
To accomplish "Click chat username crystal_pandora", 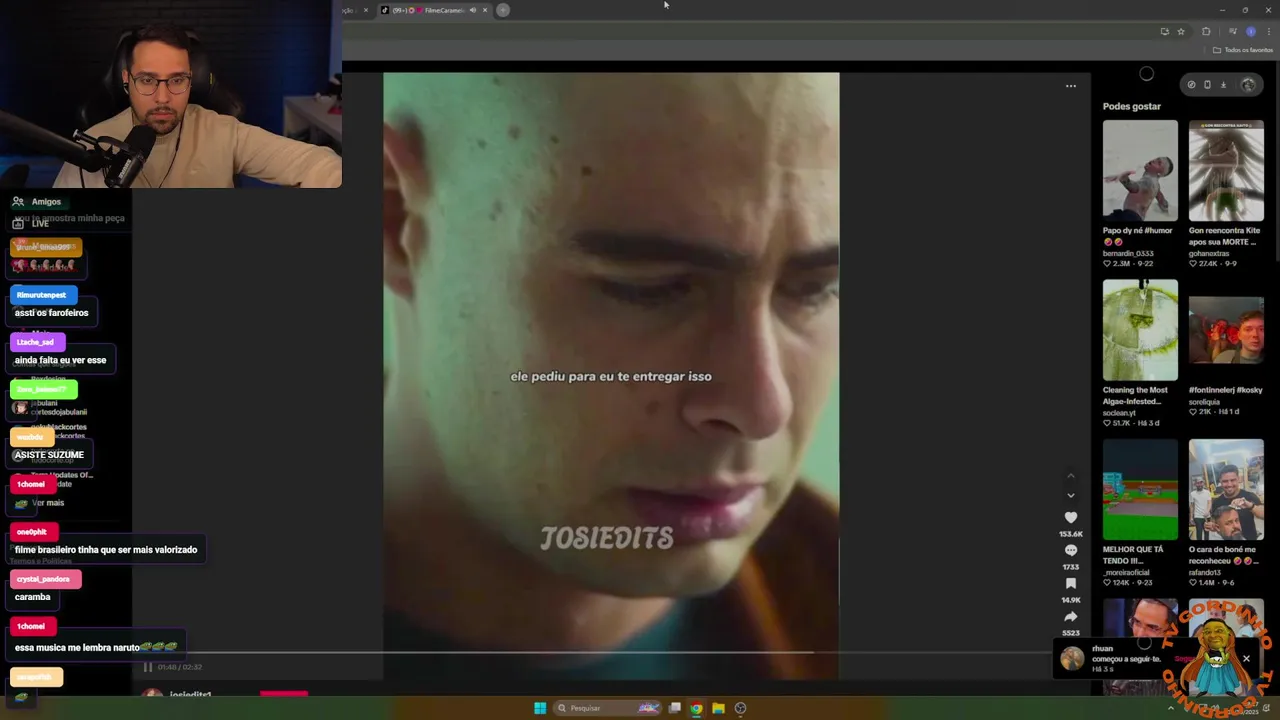I will point(43,579).
